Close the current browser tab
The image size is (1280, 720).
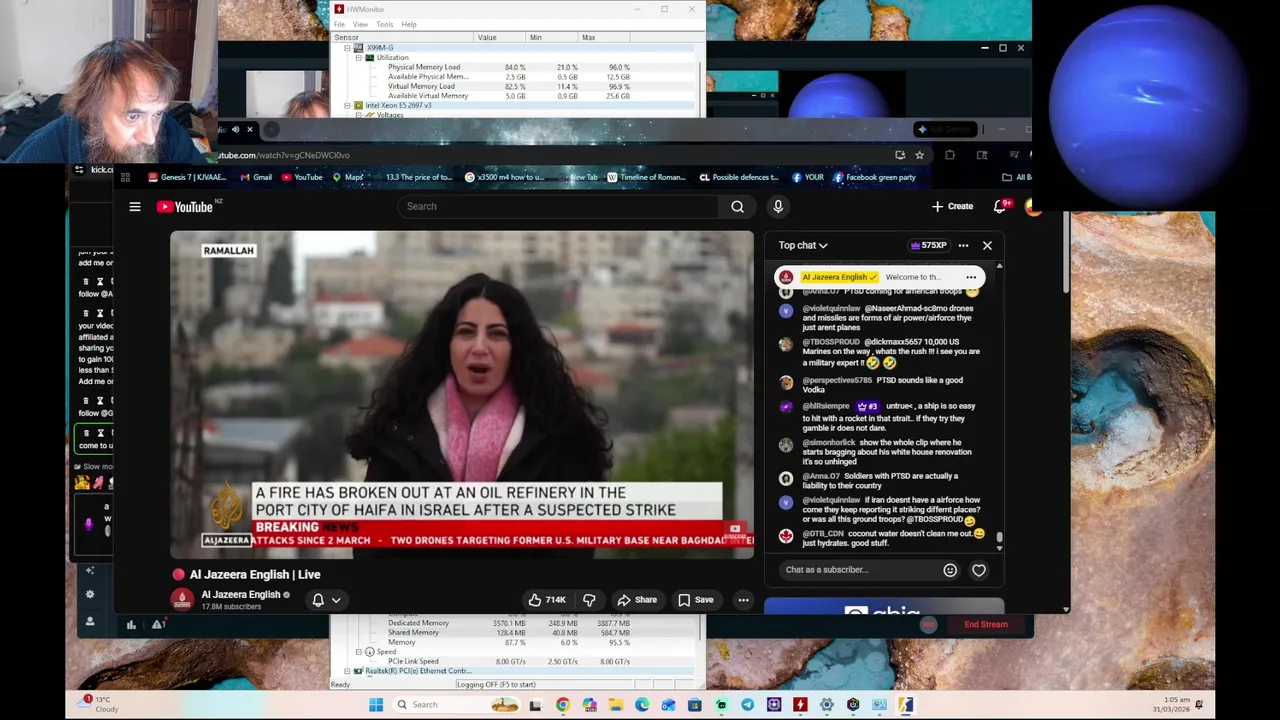click(x=250, y=129)
